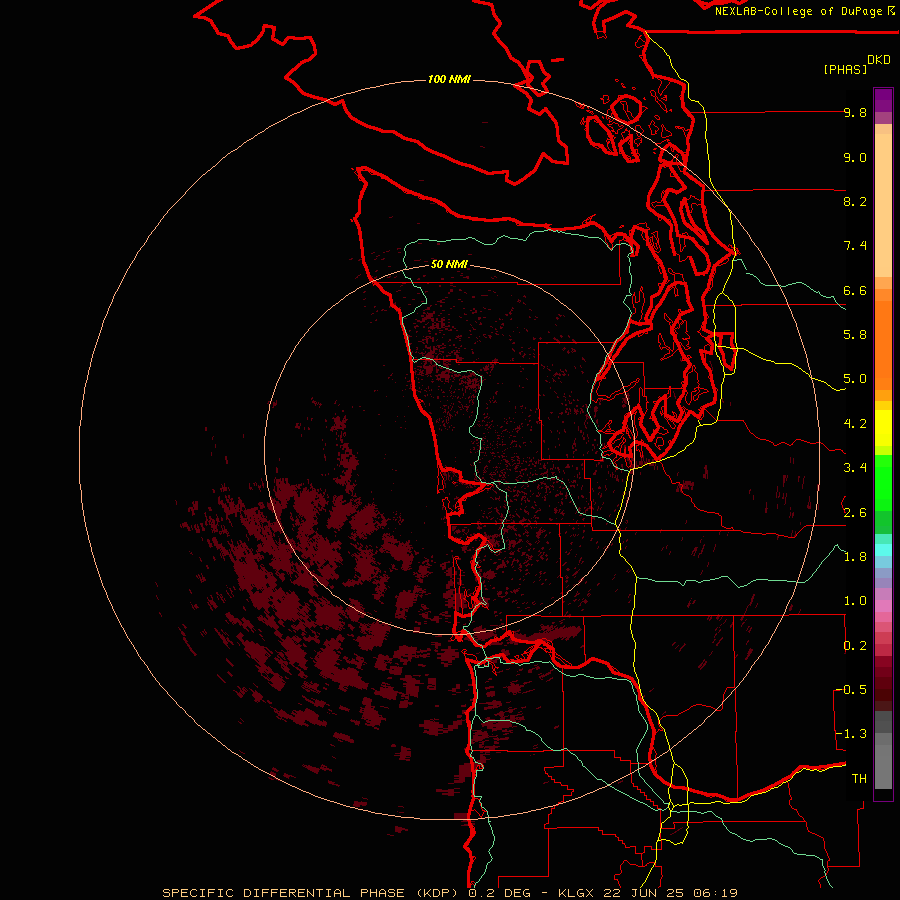This screenshot has height=900, width=900.
Task: Click the 1.8 color scale value
Action: (x=855, y=557)
